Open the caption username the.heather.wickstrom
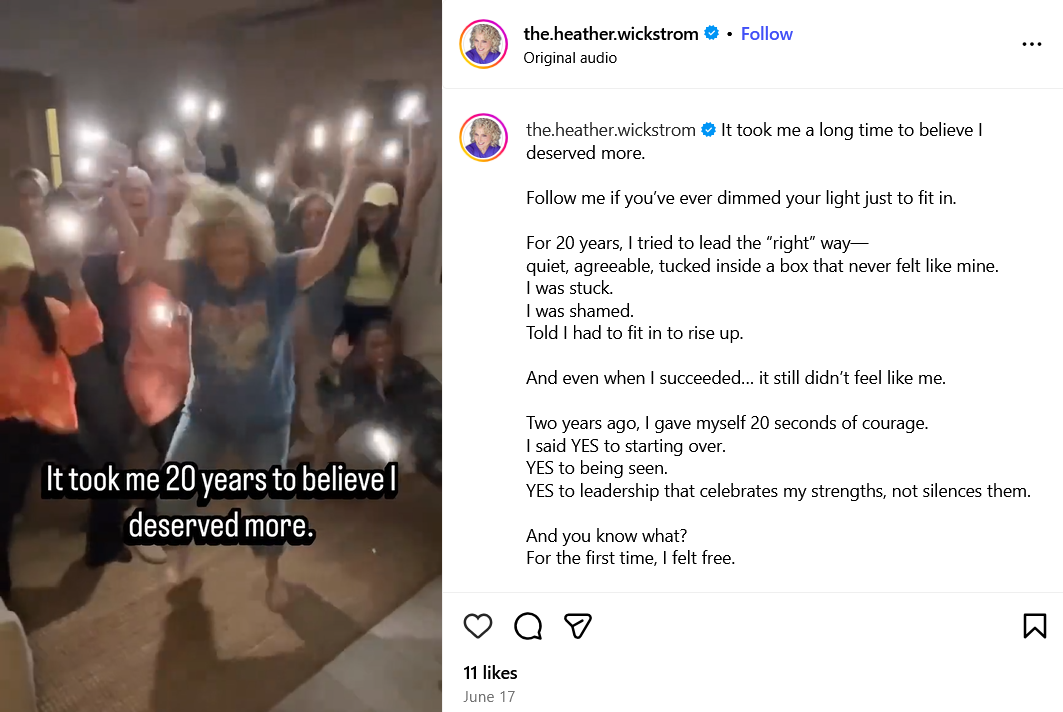1063x712 pixels. click(x=612, y=130)
